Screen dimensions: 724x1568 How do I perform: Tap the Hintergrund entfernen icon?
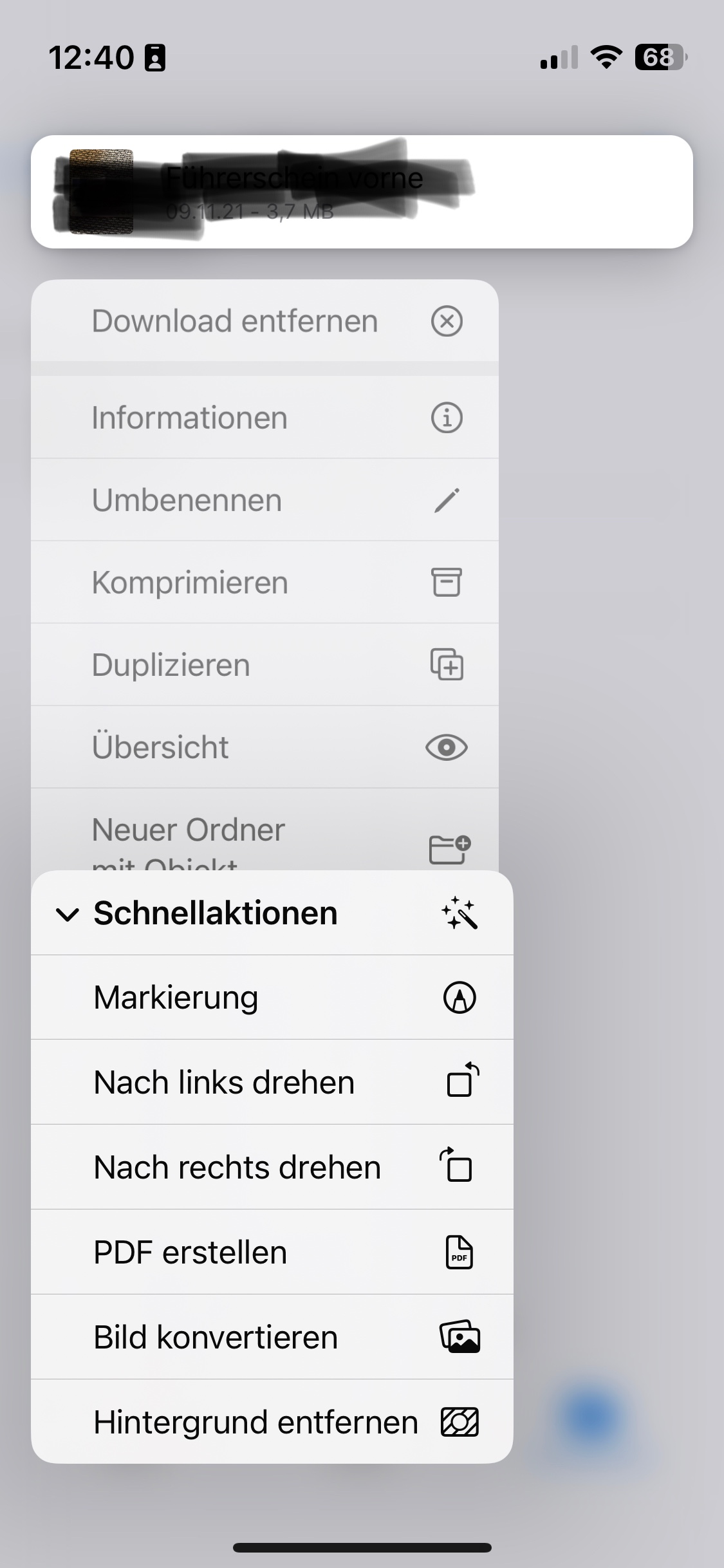tap(459, 1422)
